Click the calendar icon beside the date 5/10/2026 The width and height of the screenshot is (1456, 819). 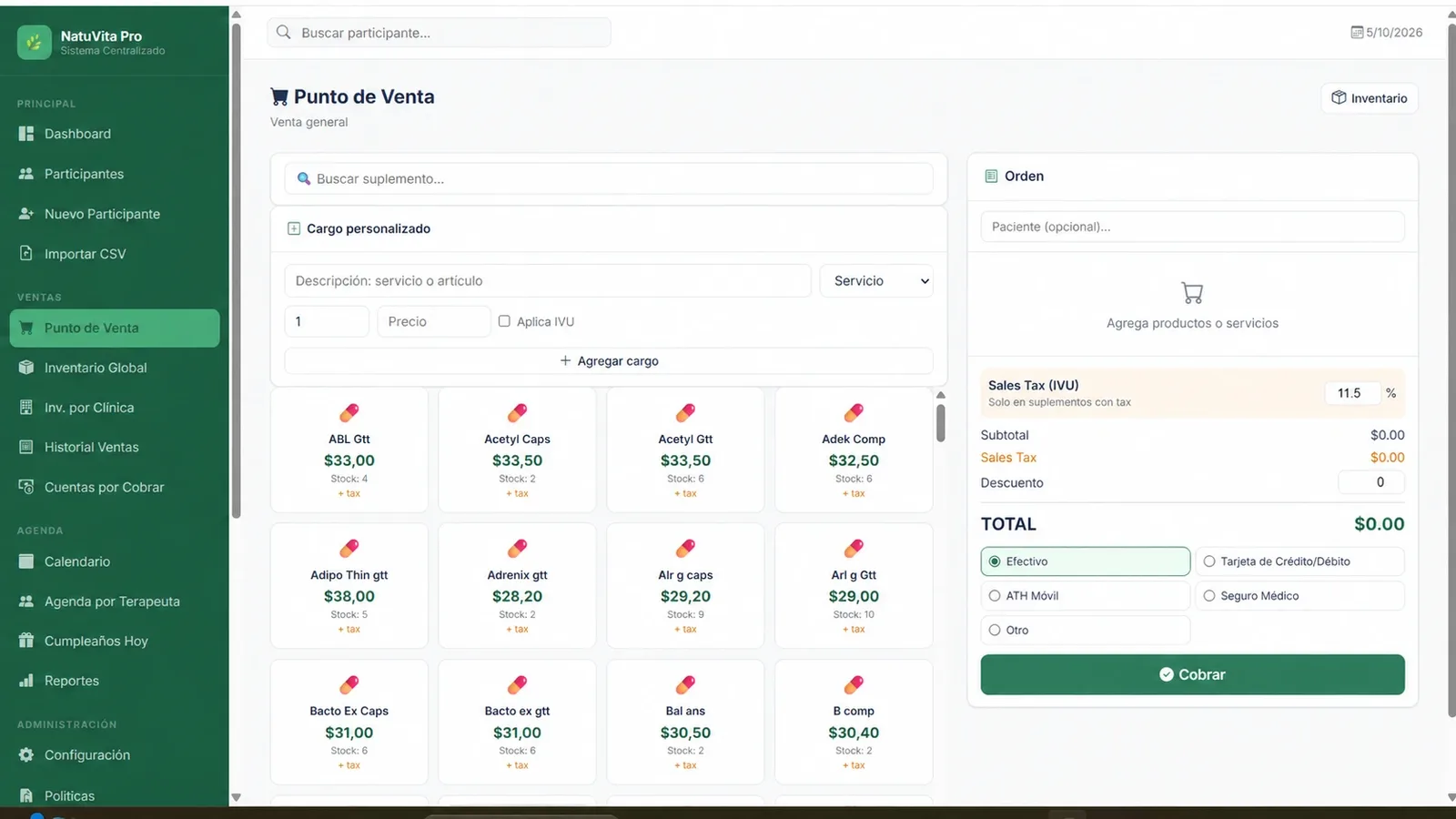[1357, 32]
